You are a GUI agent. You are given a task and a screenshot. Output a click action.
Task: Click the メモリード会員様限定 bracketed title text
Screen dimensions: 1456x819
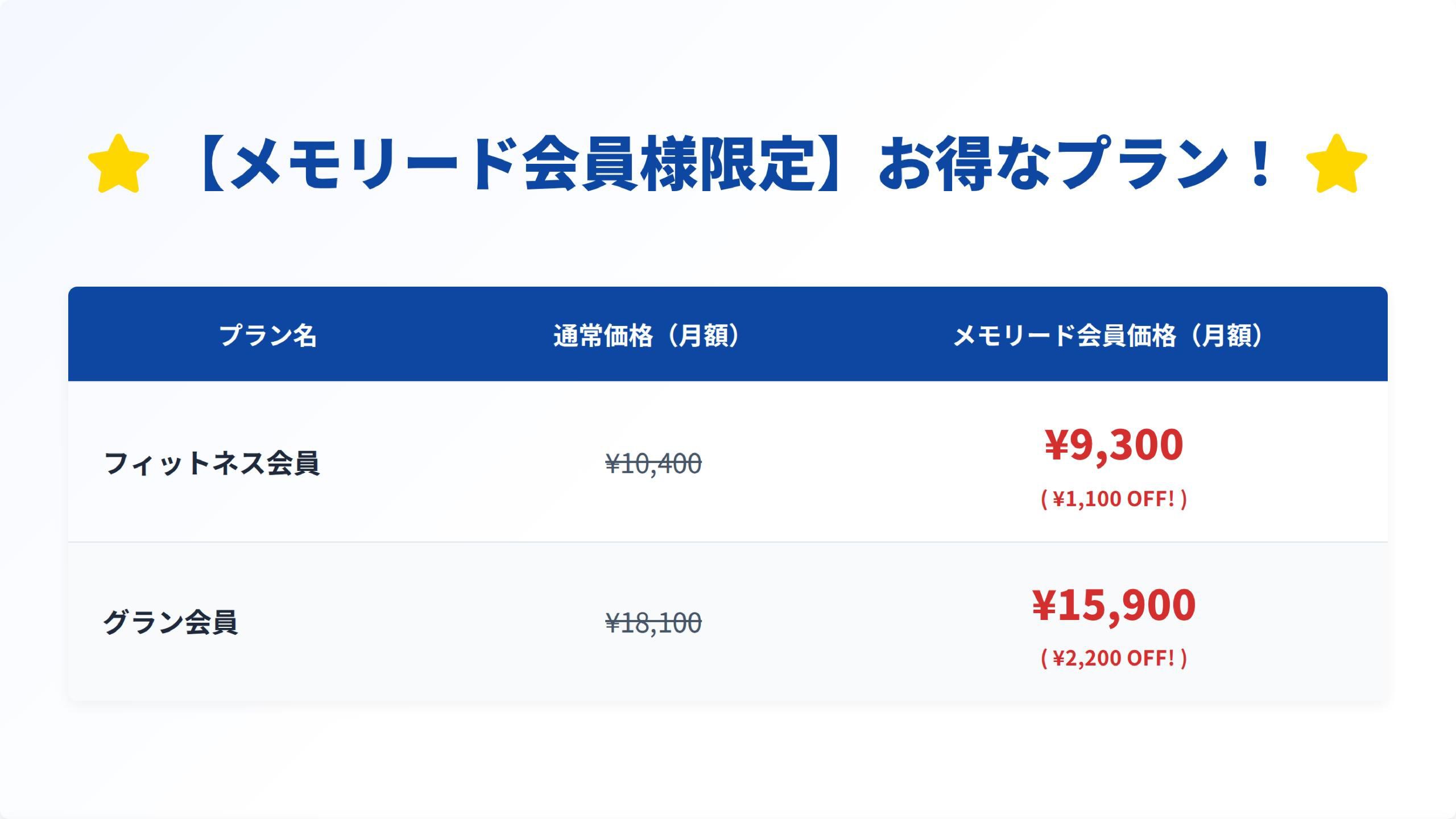pos(520,164)
